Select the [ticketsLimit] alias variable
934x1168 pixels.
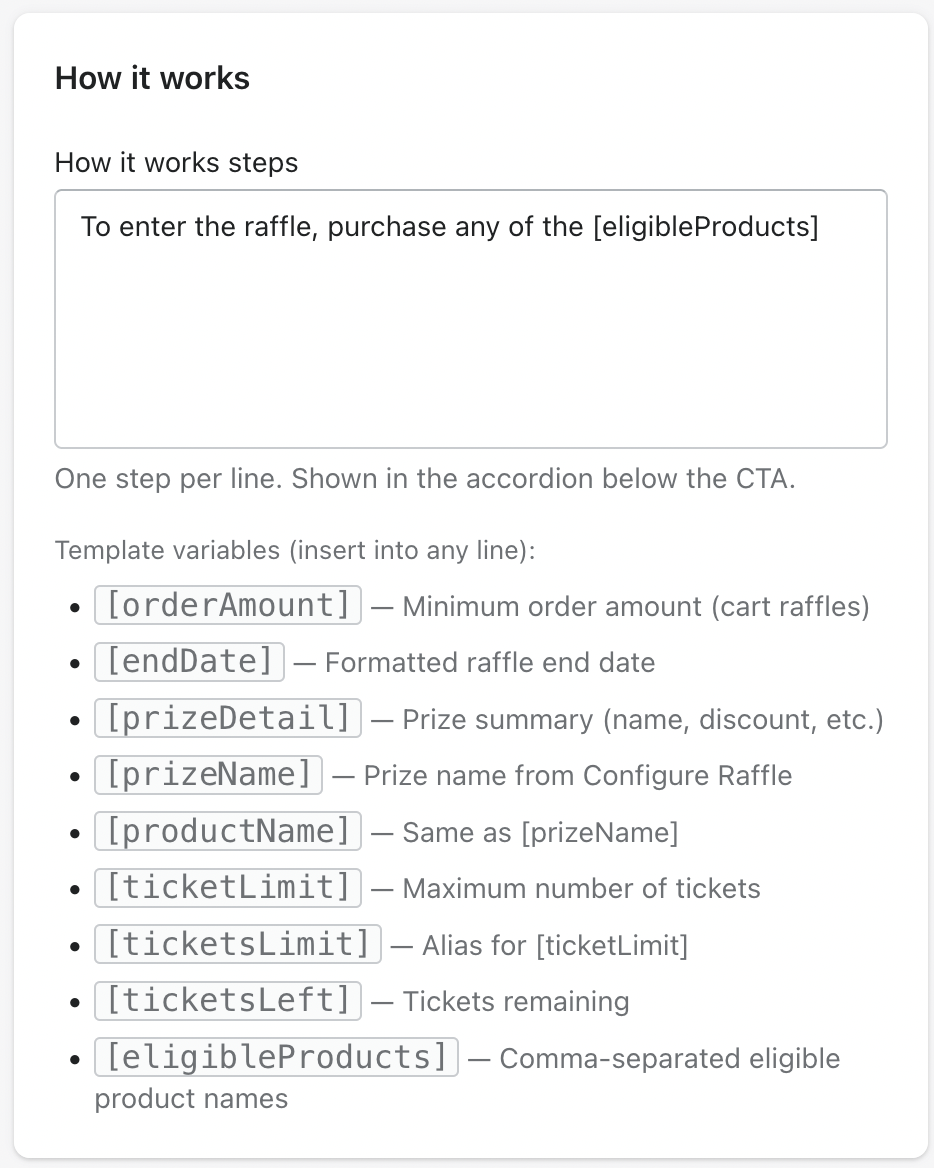click(238, 945)
